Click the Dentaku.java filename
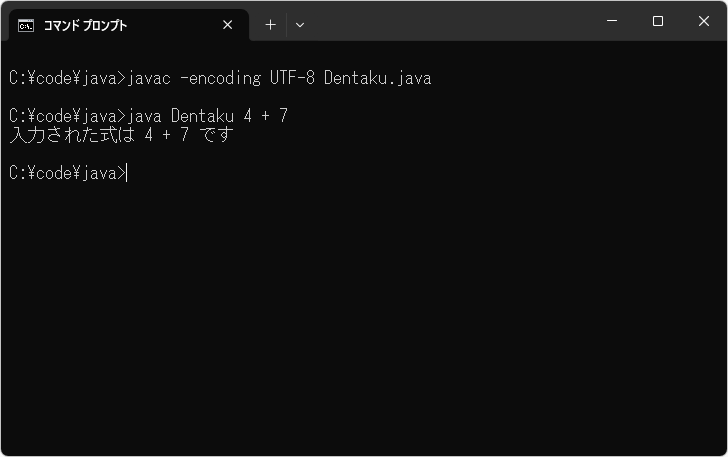The height and width of the screenshot is (457, 728). [x=377, y=78]
